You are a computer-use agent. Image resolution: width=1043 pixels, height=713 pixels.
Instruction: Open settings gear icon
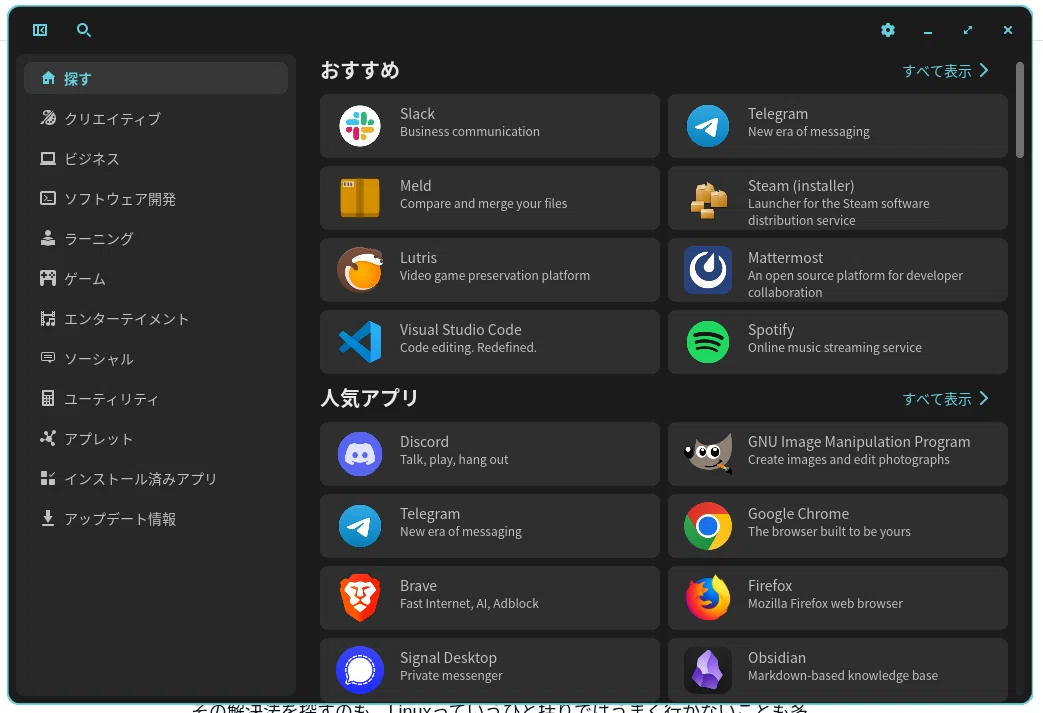click(x=888, y=30)
